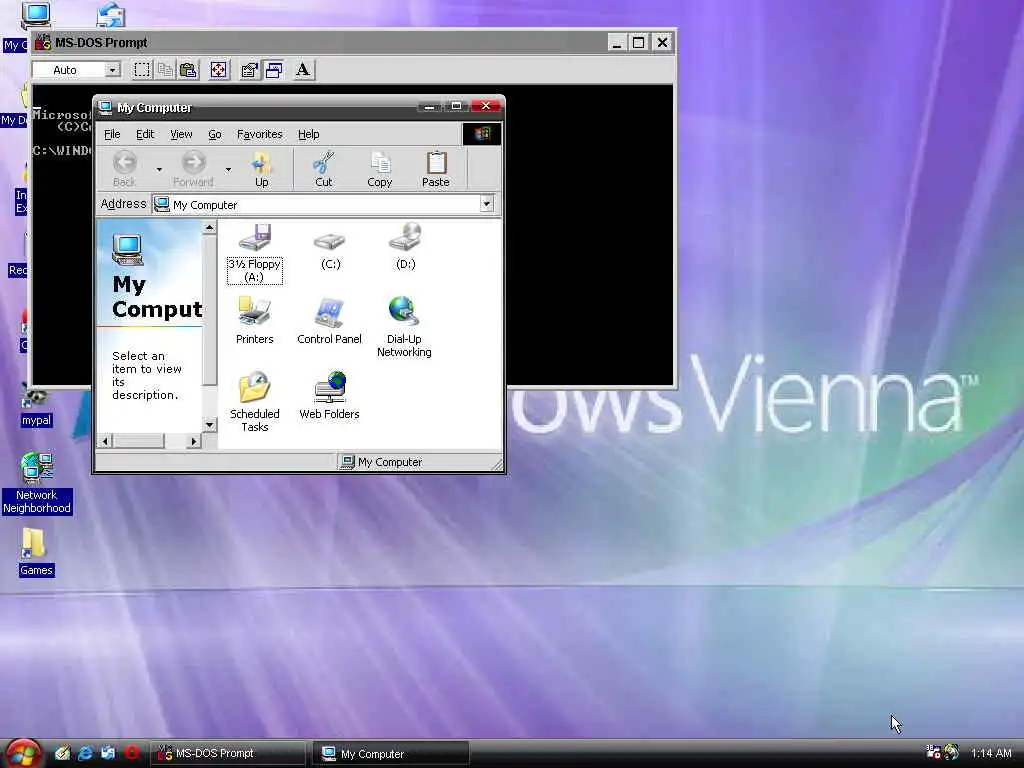Click the info pane scroll down arrow
This screenshot has height=768, width=1024.
tap(210, 424)
